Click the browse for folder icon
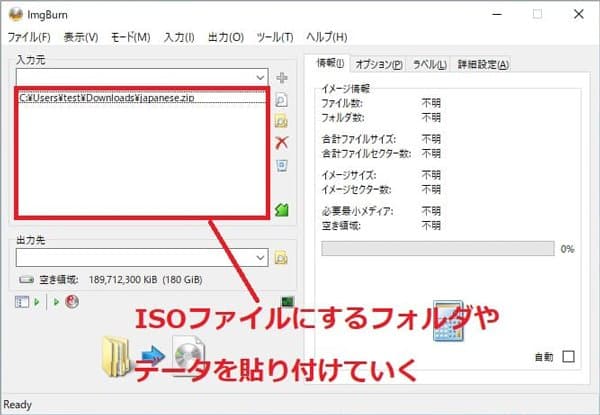Screen dimensions: 600x415 click(282, 121)
